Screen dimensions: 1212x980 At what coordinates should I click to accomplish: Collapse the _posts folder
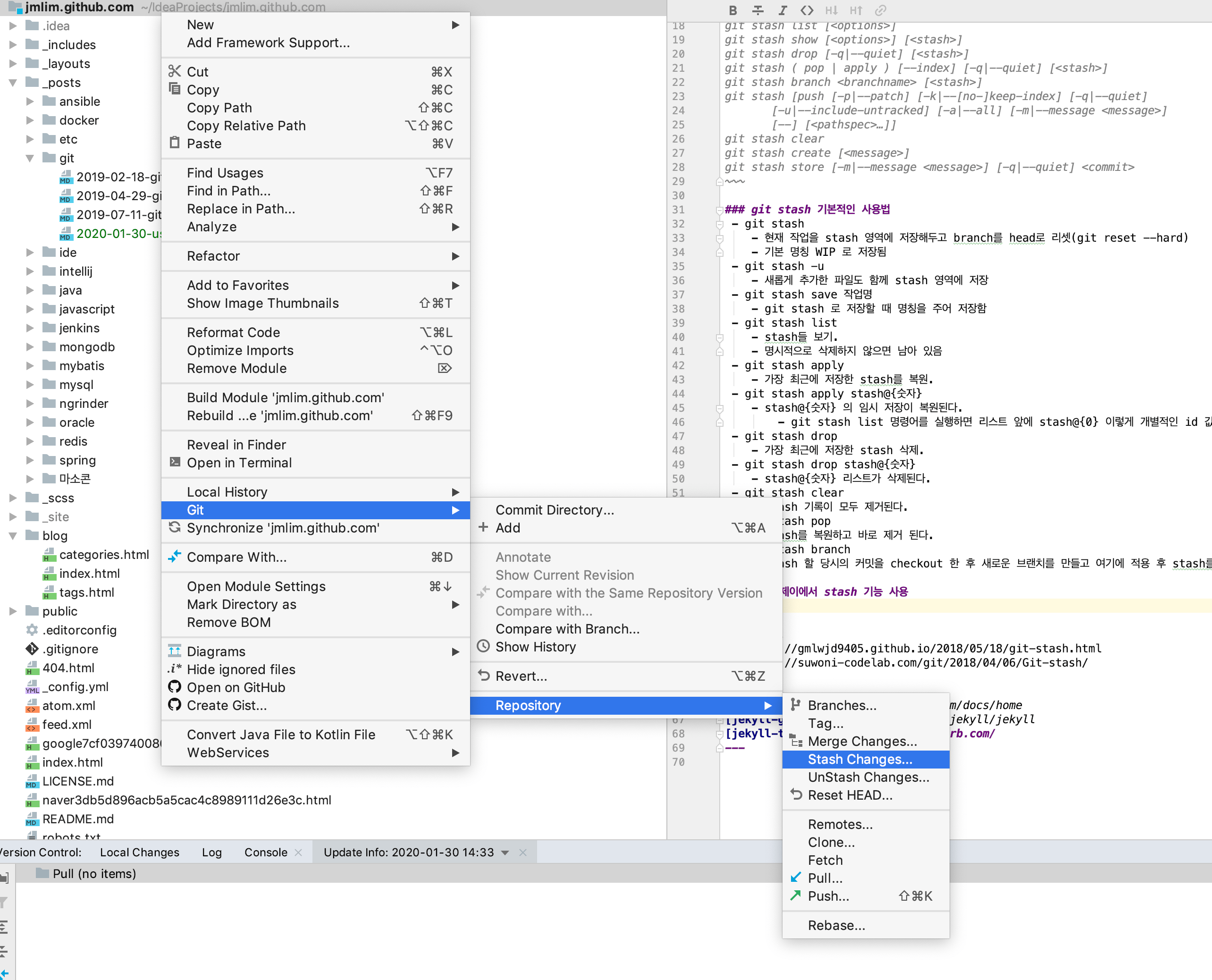(12, 83)
